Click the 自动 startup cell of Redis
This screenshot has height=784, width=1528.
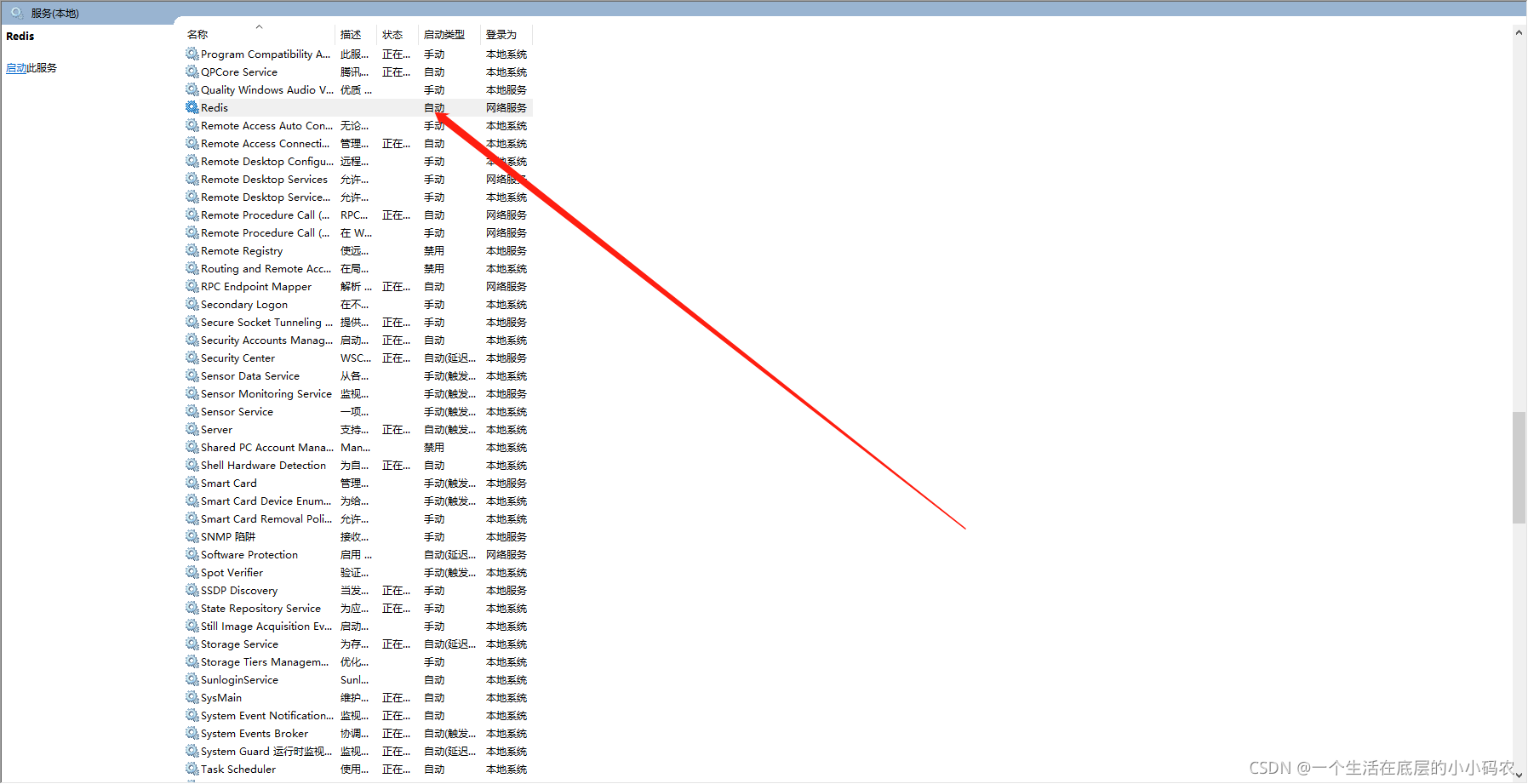point(434,107)
